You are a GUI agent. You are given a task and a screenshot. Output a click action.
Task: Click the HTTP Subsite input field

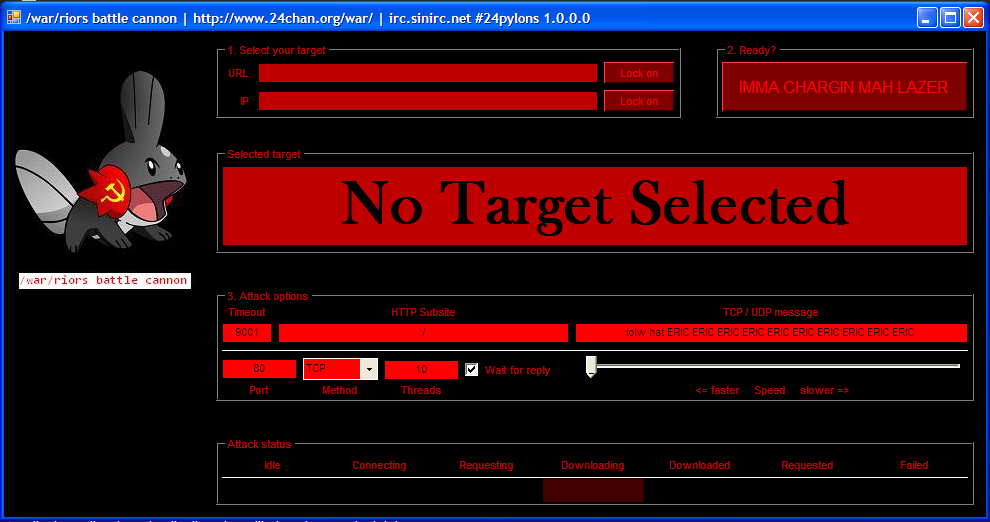pos(423,333)
